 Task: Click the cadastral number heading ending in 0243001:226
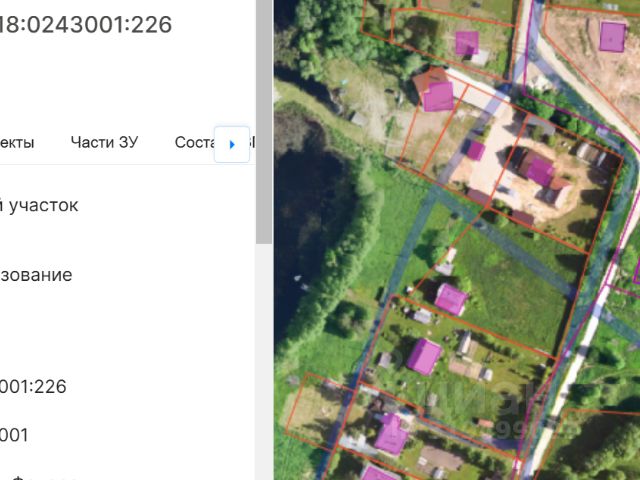85,24
